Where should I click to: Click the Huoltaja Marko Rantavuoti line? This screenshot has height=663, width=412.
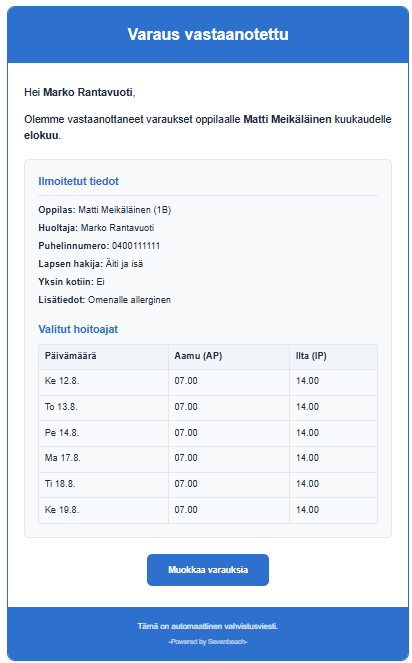(x=96, y=228)
